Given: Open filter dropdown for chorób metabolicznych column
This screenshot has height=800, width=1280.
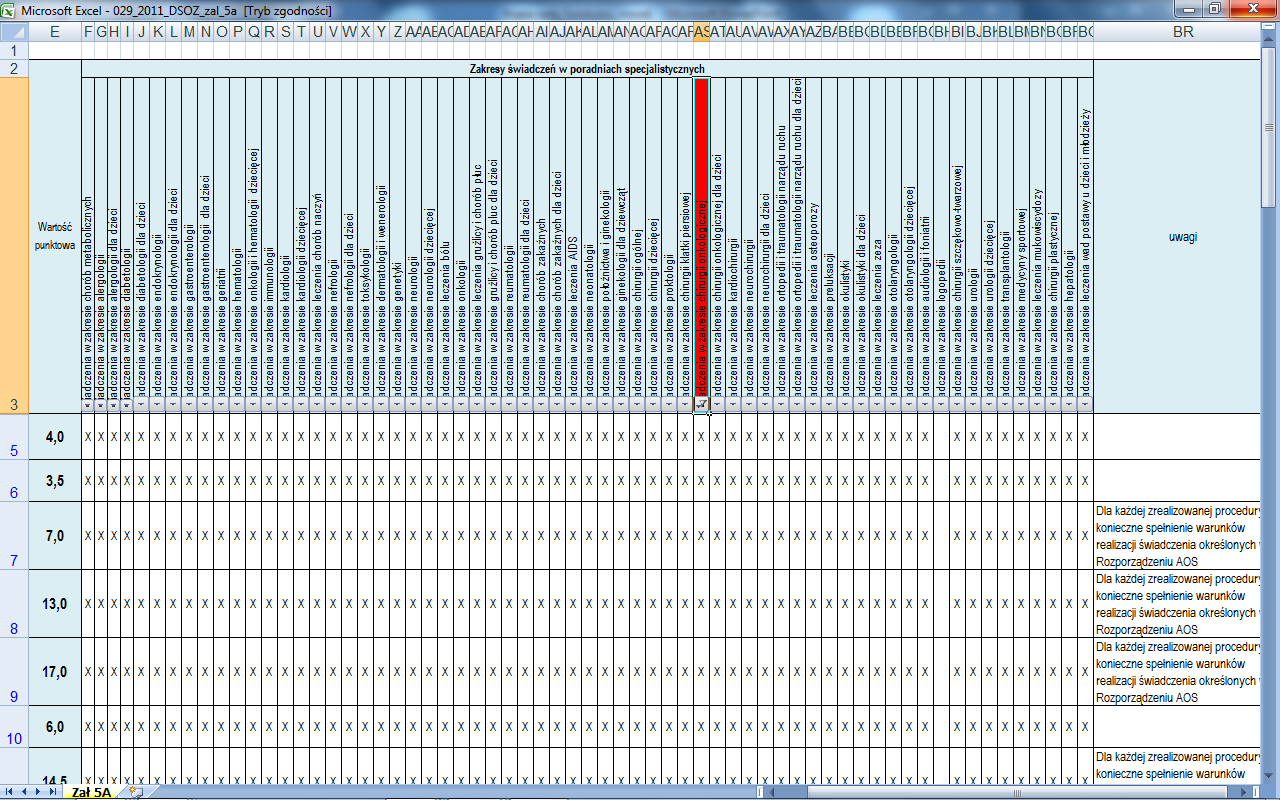Looking at the screenshot, I should [88, 404].
